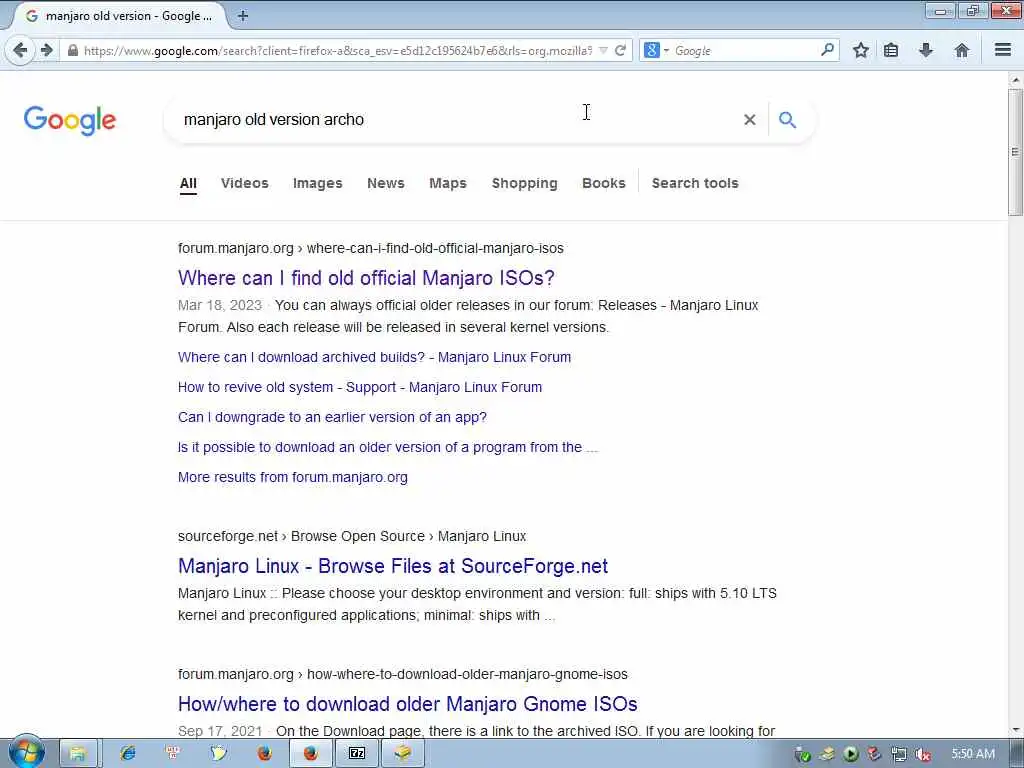The height and width of the screenshot is (768, 1024).
Task: Open 'Where can I download archived builds?' link
Action: 374,357
